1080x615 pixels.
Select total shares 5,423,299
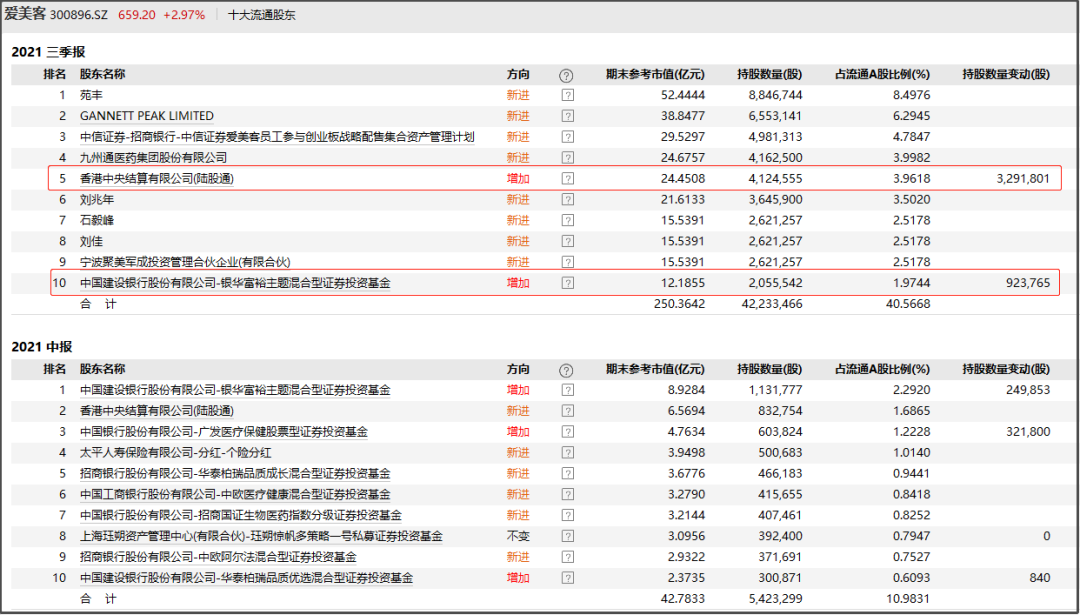click(776, 598)
